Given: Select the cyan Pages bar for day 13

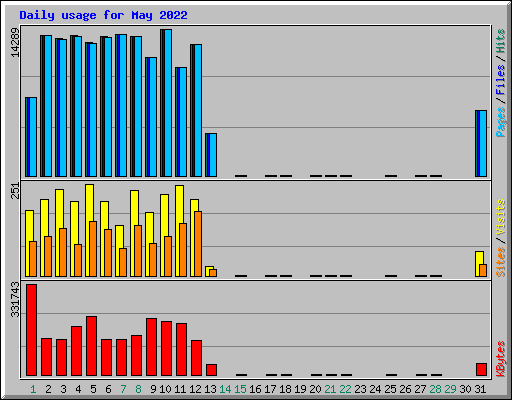Looking at the screenshot, I should (x=213, y=155).
